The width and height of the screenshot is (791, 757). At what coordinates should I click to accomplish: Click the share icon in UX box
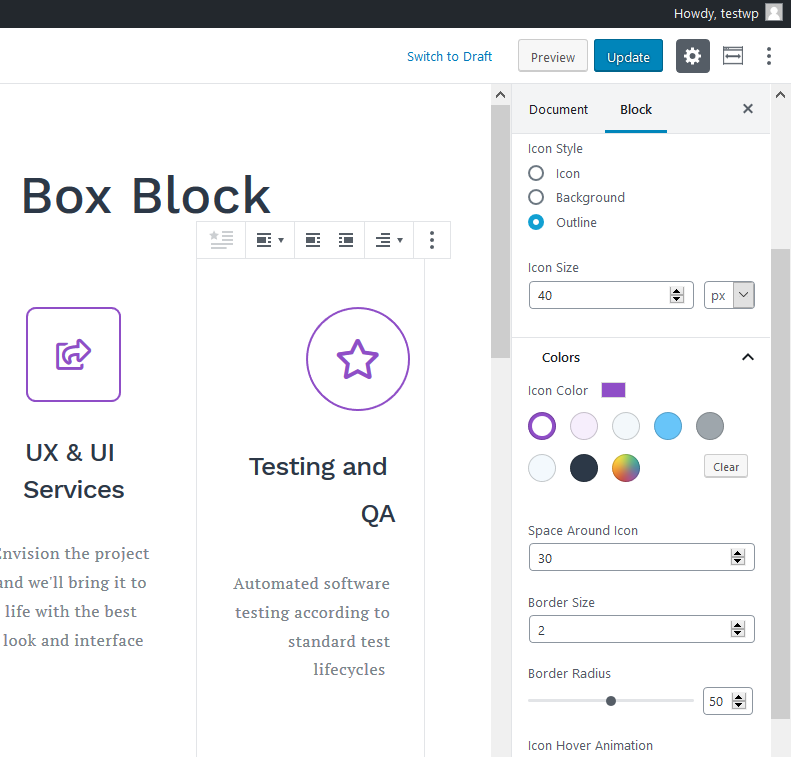click(73, 354)
